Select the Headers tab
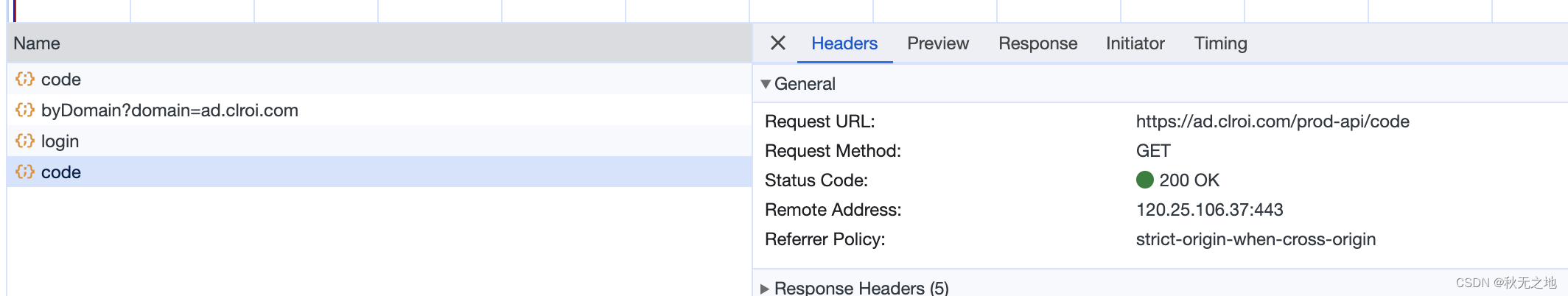The image size is (1568, 296). (x=844, y=43)
